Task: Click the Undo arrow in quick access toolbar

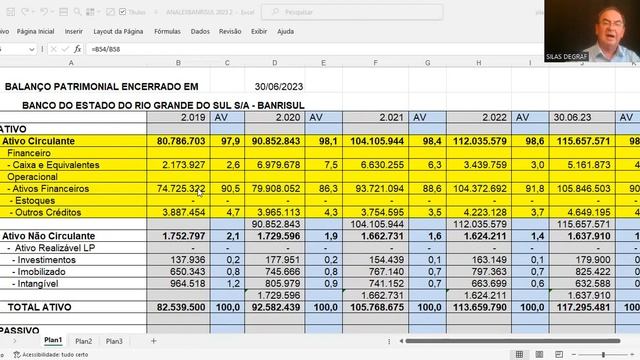Action: 43,12
